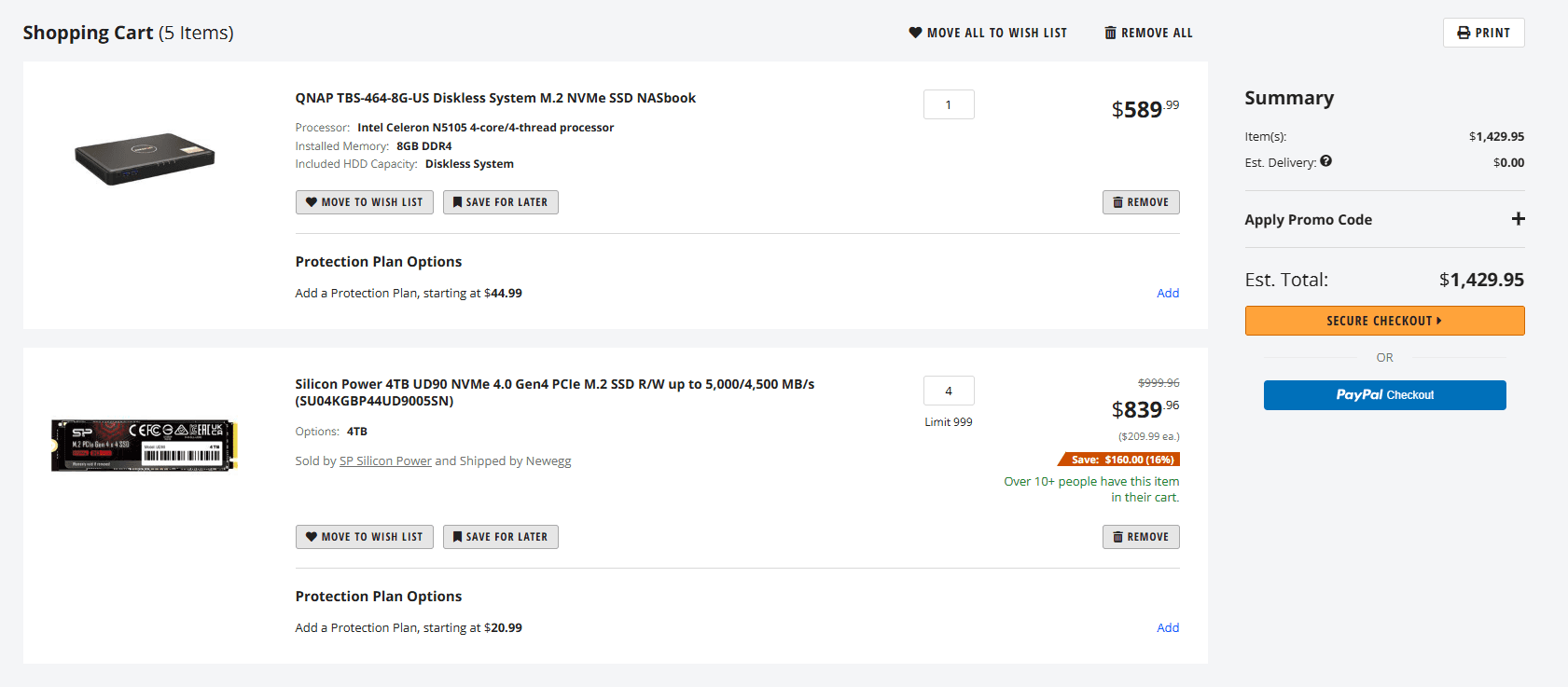
Task: Move all items to wish list
Action: coord(988,33)
